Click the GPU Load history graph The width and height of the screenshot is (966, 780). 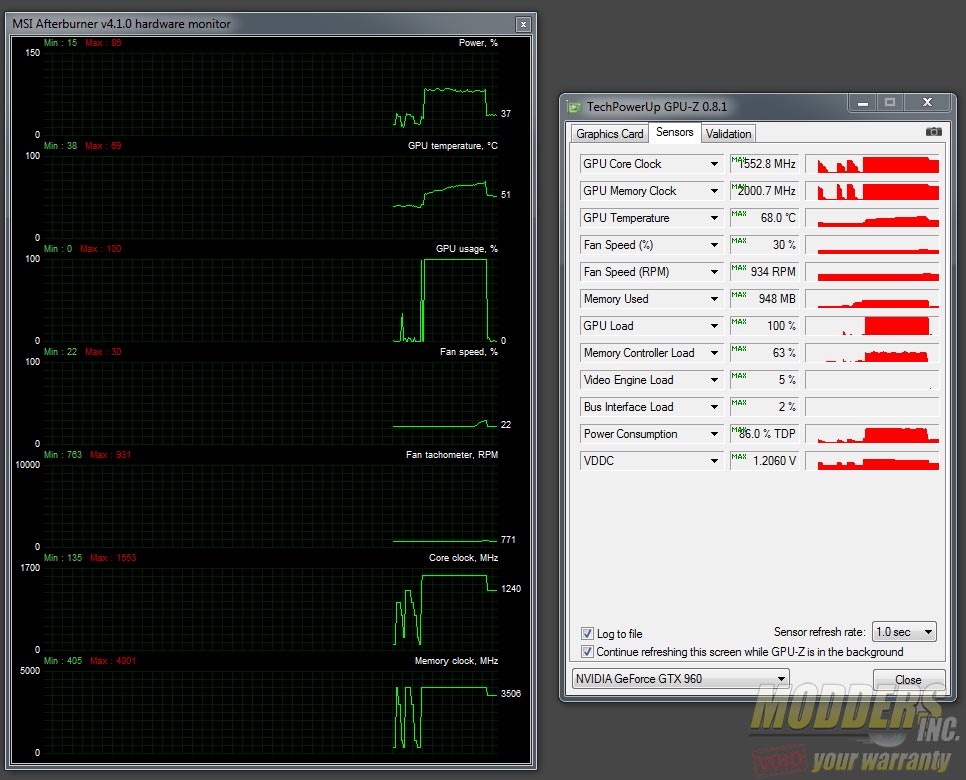coord(872,326)
